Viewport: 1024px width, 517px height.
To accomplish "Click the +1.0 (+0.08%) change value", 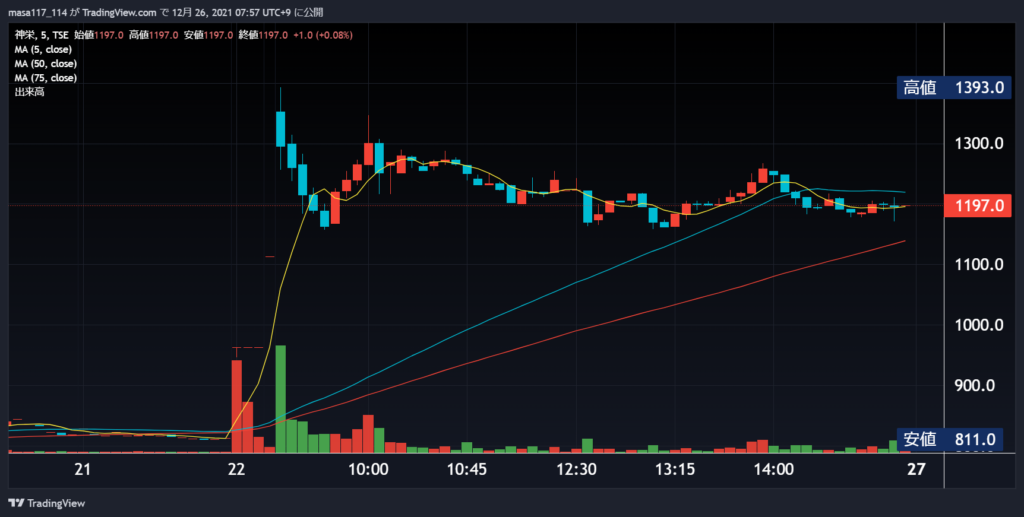I will pos(323,35).
